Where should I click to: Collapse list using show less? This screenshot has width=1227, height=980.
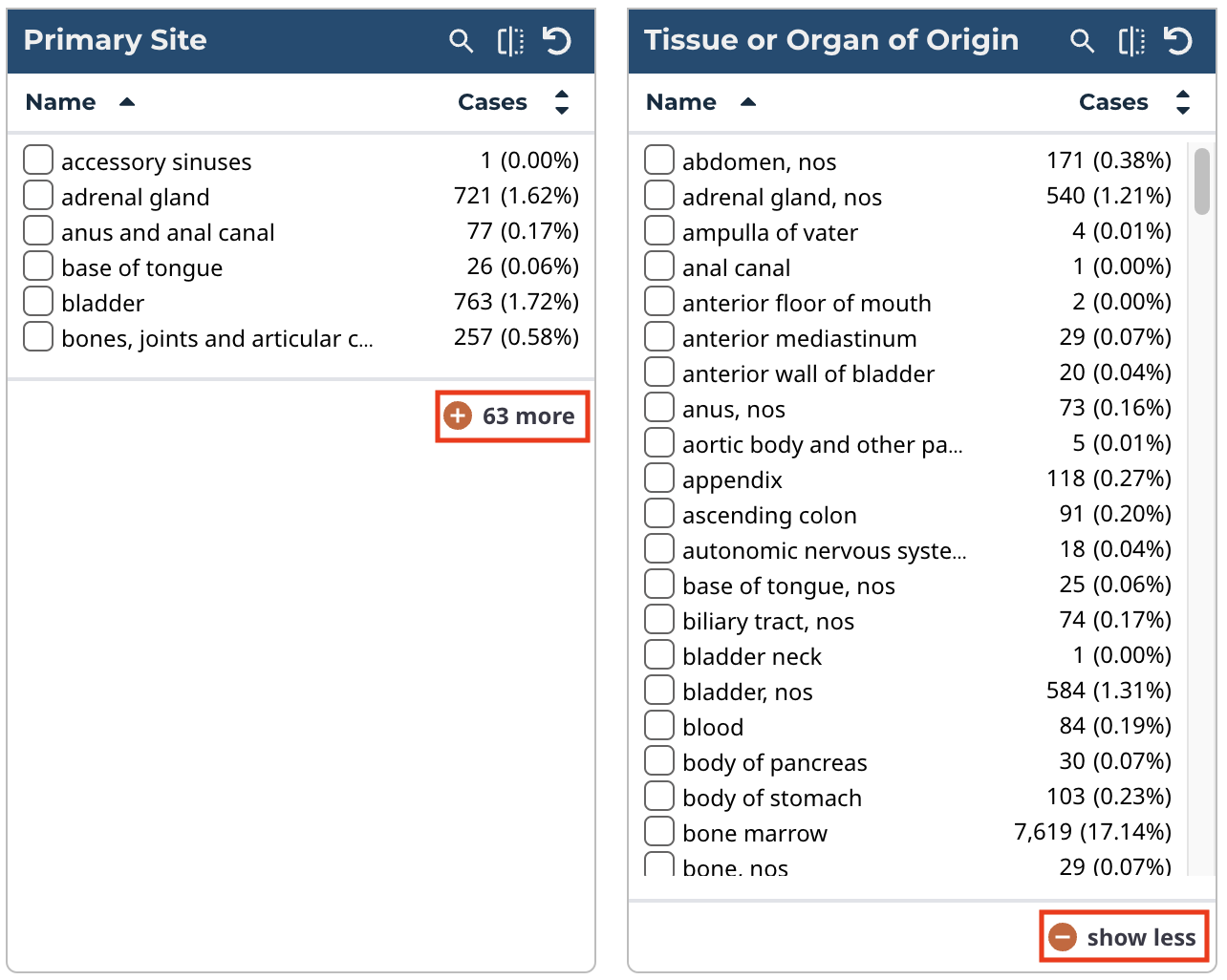(x=1124, y=937)
